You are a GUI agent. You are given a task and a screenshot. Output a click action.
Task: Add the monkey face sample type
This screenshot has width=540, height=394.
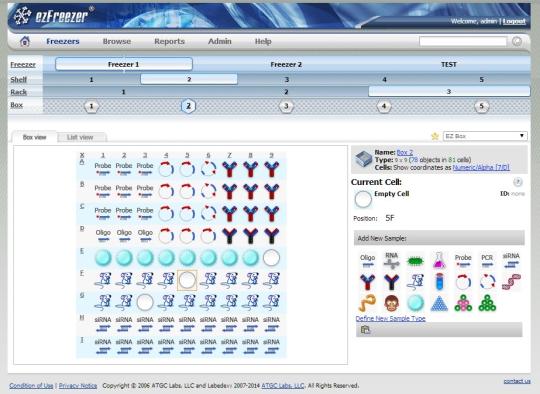(392, 303)
